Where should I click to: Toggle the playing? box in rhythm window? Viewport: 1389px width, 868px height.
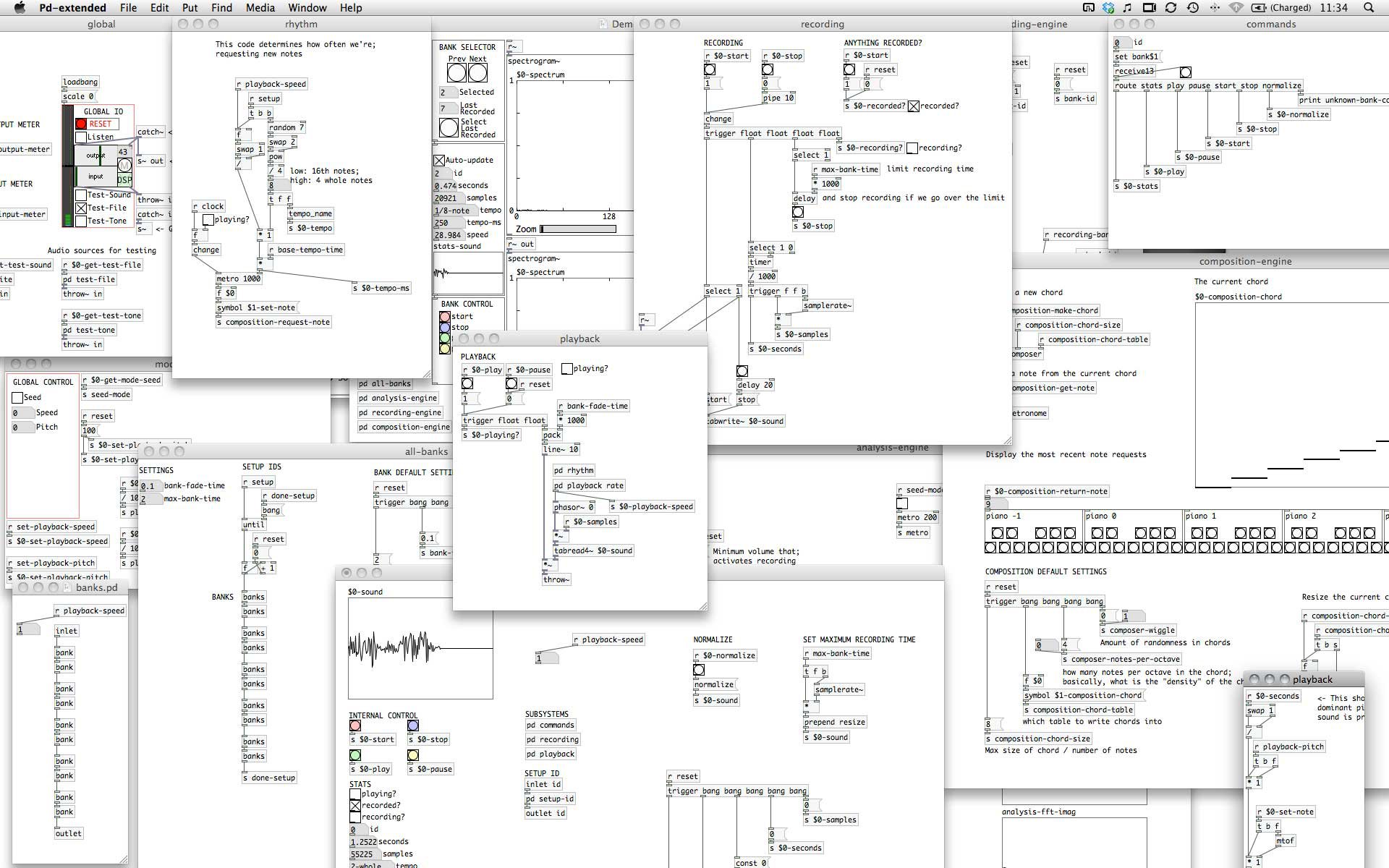coord(208,220)
